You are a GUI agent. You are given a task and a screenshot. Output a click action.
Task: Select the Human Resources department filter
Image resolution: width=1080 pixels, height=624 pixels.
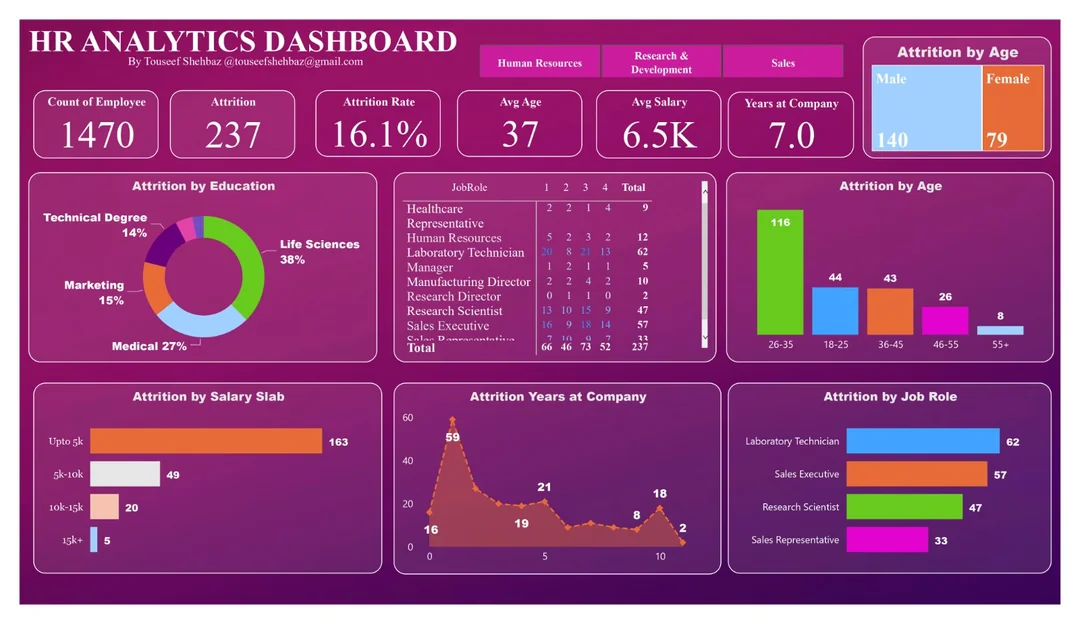(x=539, y=62)
